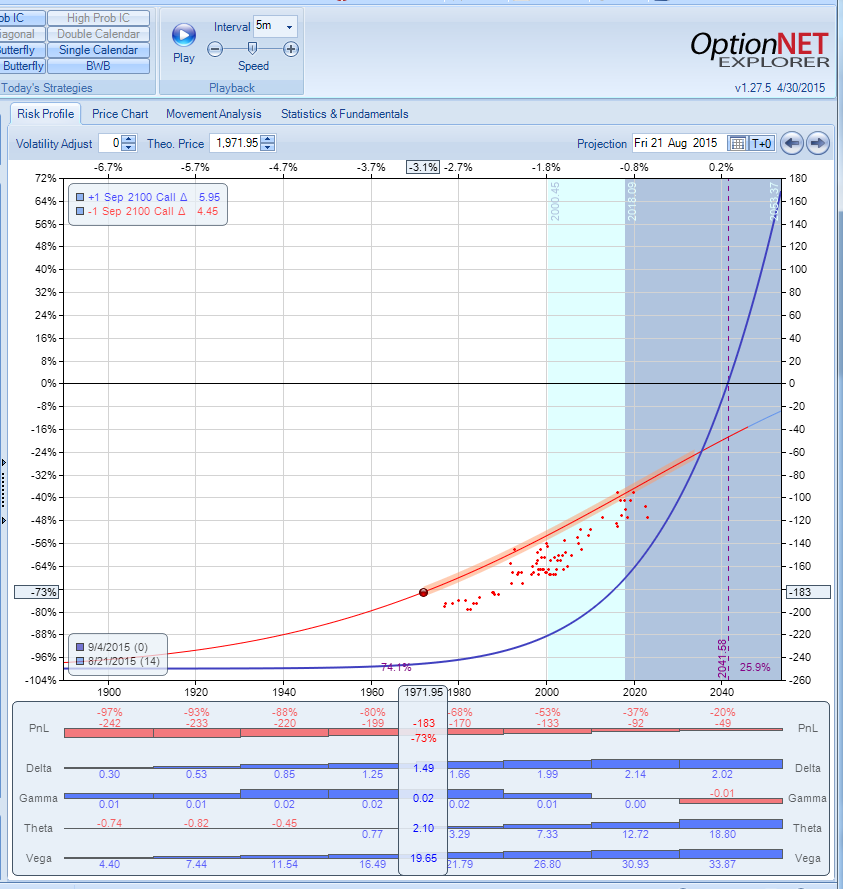Click the 2041.58 breakeven dashed line label

coord(722,658)
